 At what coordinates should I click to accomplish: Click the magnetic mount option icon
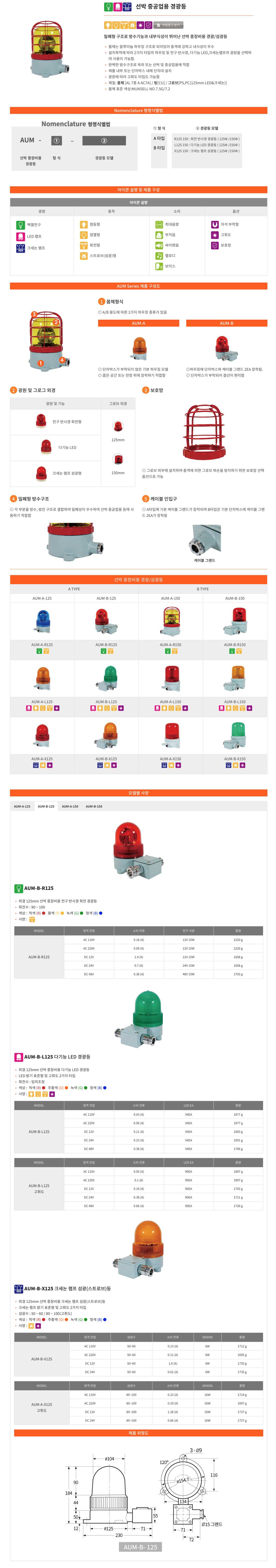click(215, 225)
